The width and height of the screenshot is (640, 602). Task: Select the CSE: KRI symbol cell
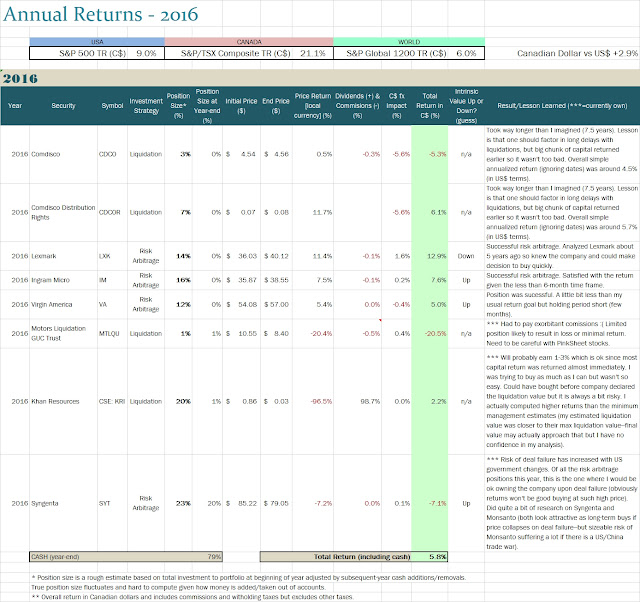(112, 401)
